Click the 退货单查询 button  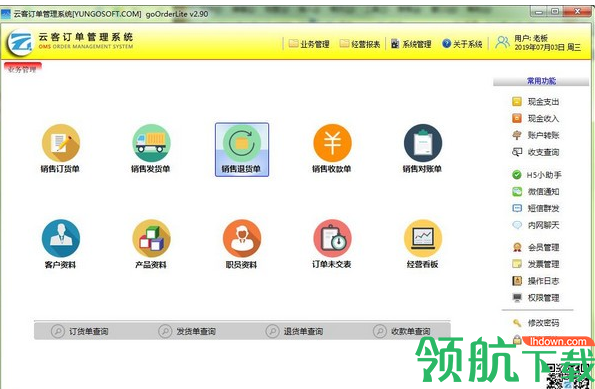pos(294,331)
